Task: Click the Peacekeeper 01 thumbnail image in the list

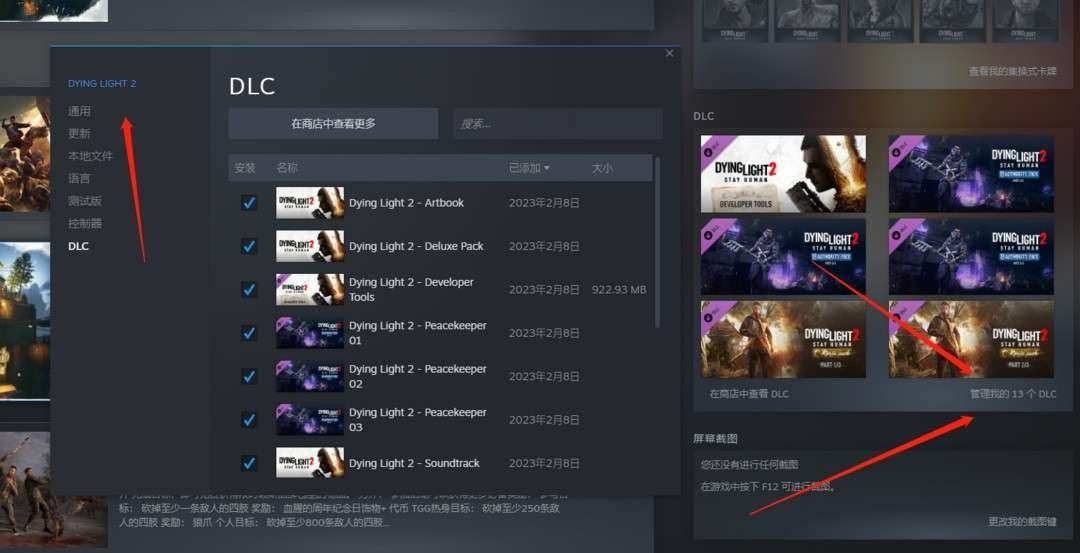Action: pyautogui.click(x=310, y=333)
